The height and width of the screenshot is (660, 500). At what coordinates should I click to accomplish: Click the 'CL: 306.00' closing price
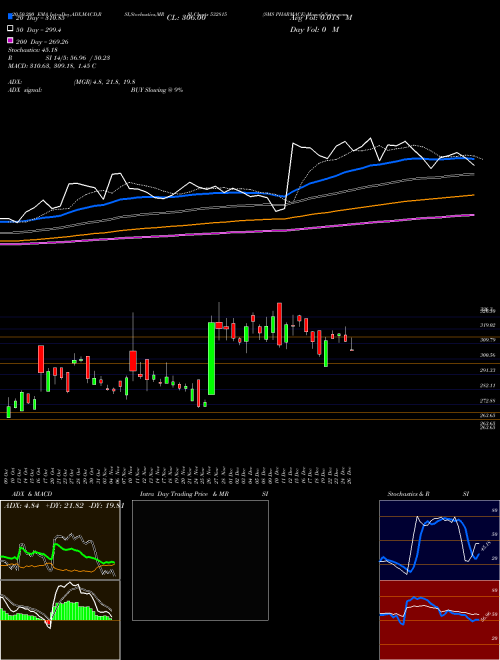[186, 18]
